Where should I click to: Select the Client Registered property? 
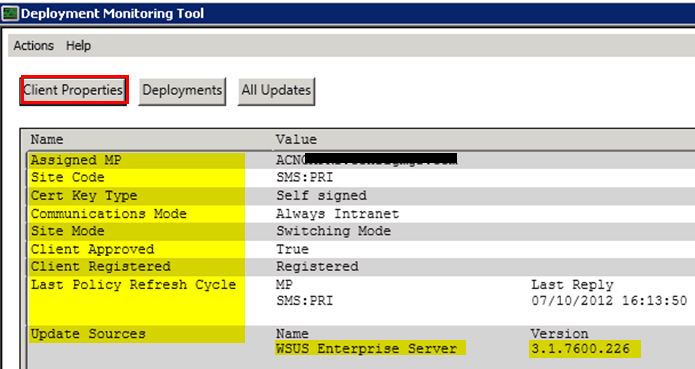pos(101,266)
